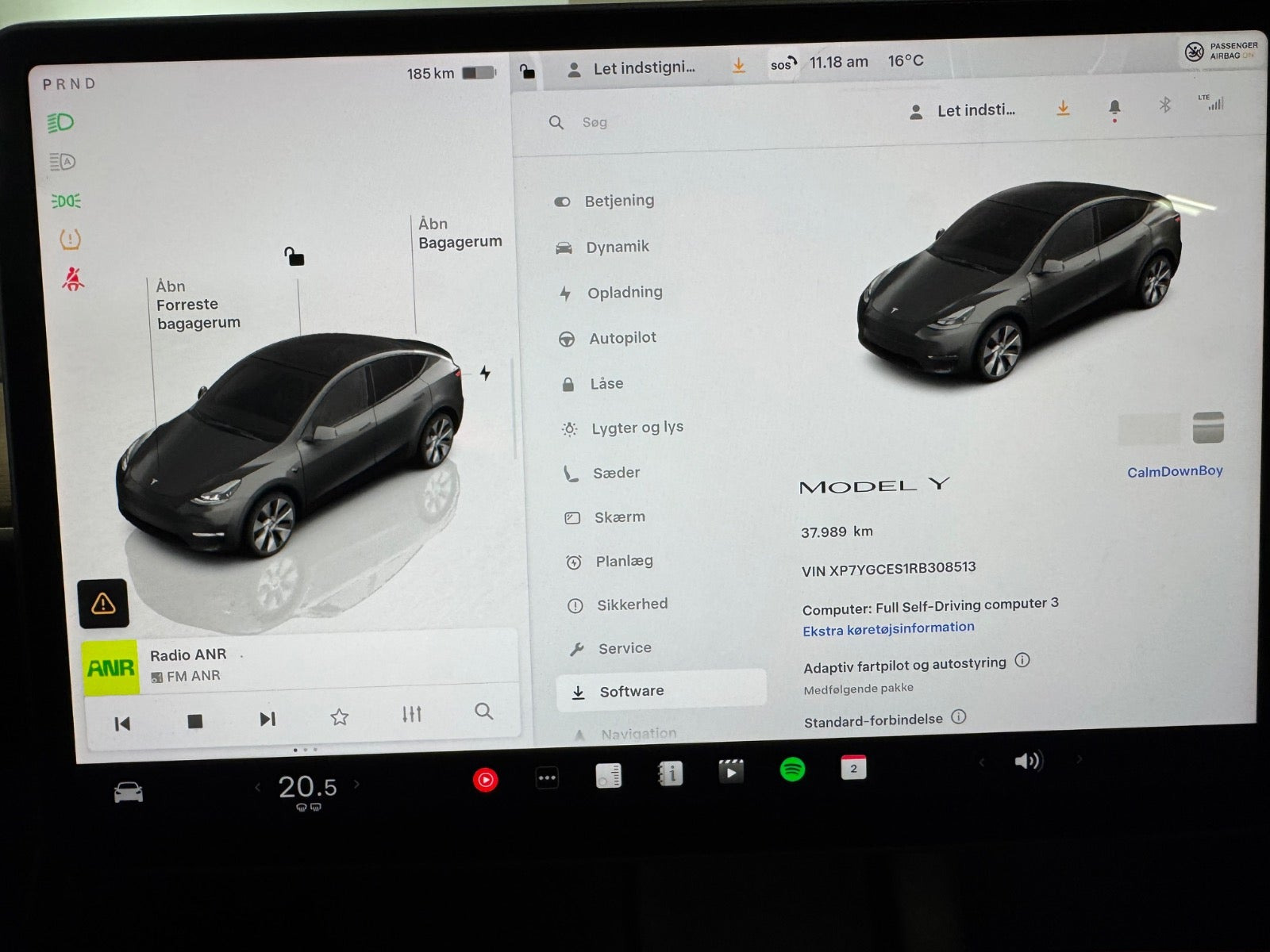1270x952 pixels.
Task: Launch Spotify from the dock
Action: pos(792,769)
